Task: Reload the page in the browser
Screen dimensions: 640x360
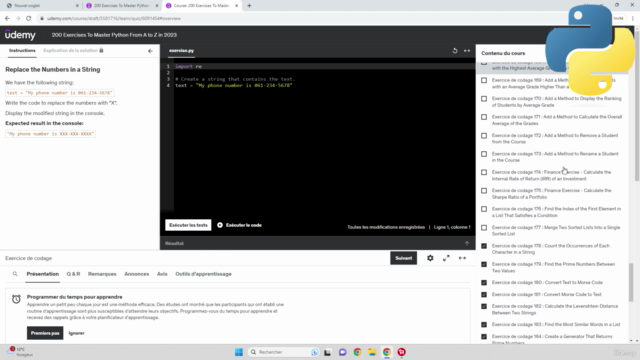Action: 29,18
